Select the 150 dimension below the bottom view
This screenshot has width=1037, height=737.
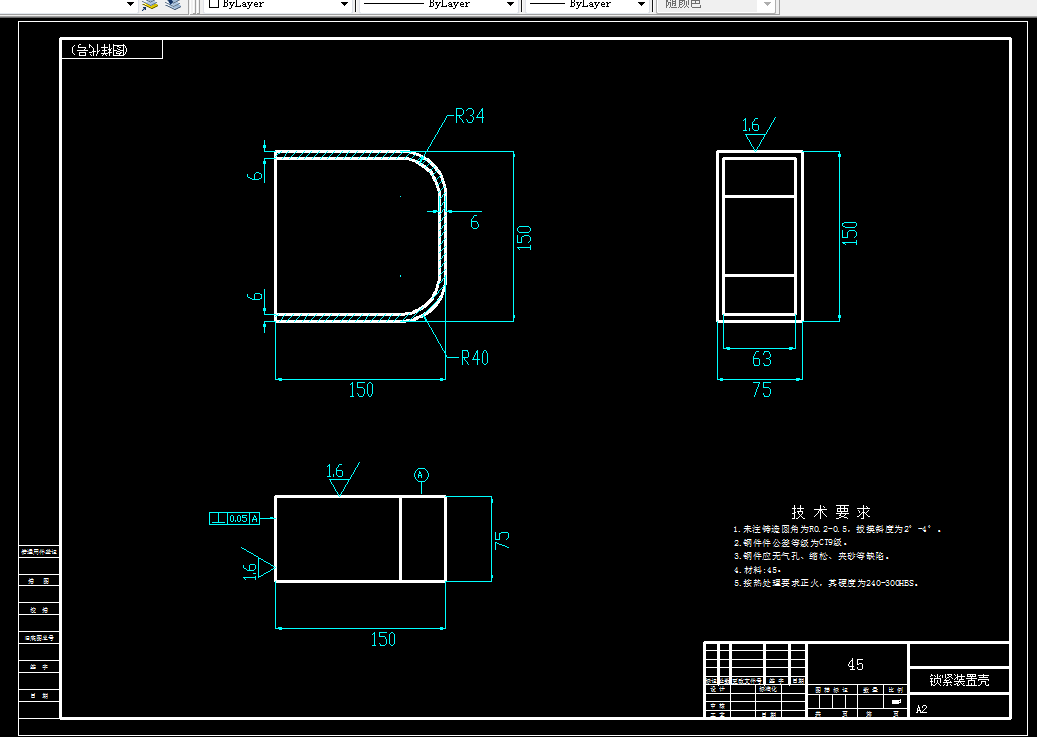[383, 639]
